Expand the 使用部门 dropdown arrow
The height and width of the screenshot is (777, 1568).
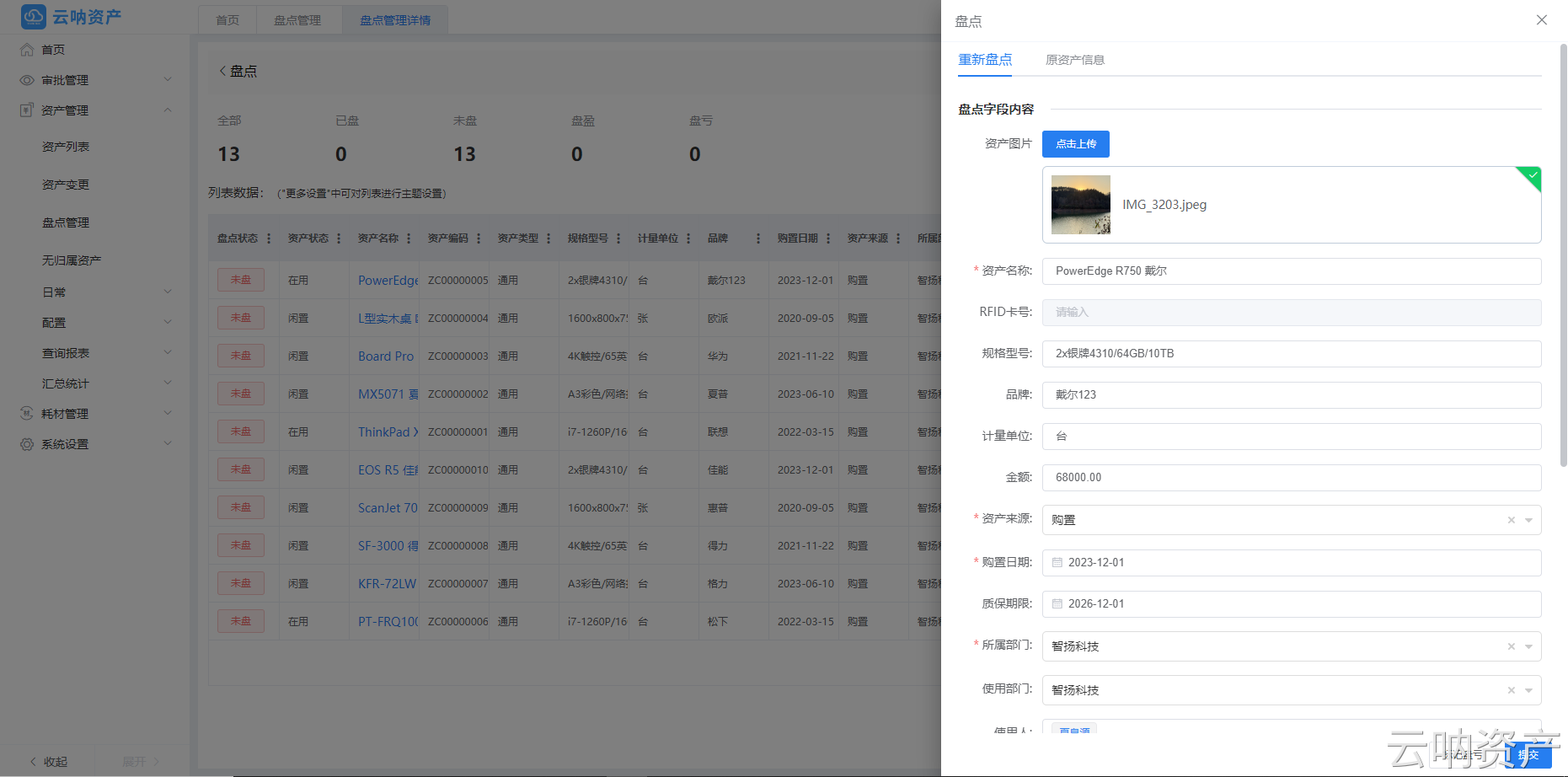pyautogui.click(x=1528, y=690)
